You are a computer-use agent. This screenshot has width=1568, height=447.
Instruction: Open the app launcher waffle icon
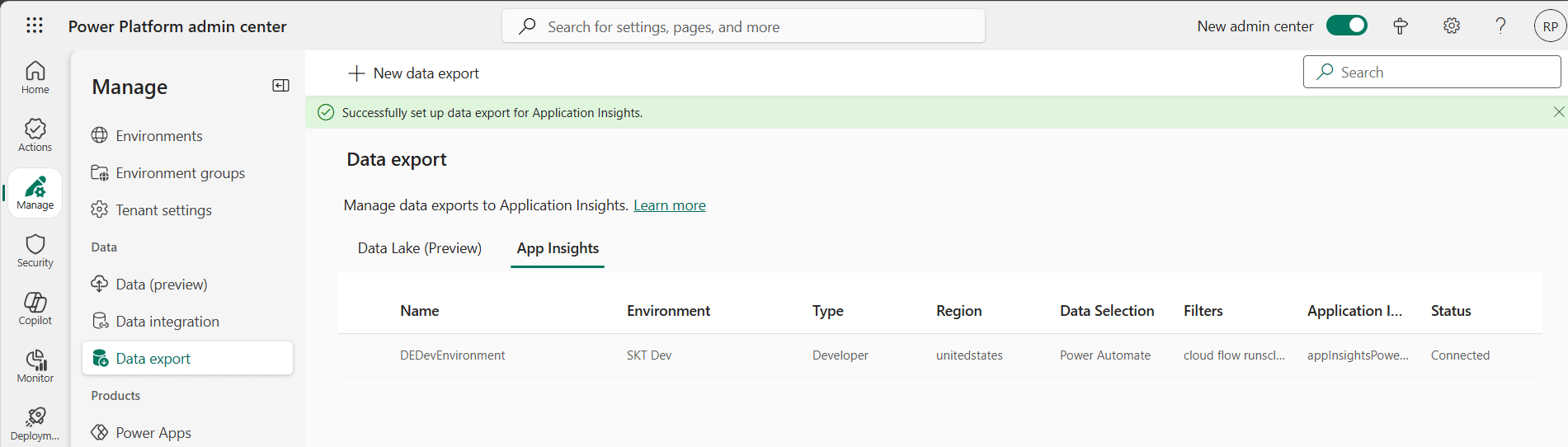(35, 26)
